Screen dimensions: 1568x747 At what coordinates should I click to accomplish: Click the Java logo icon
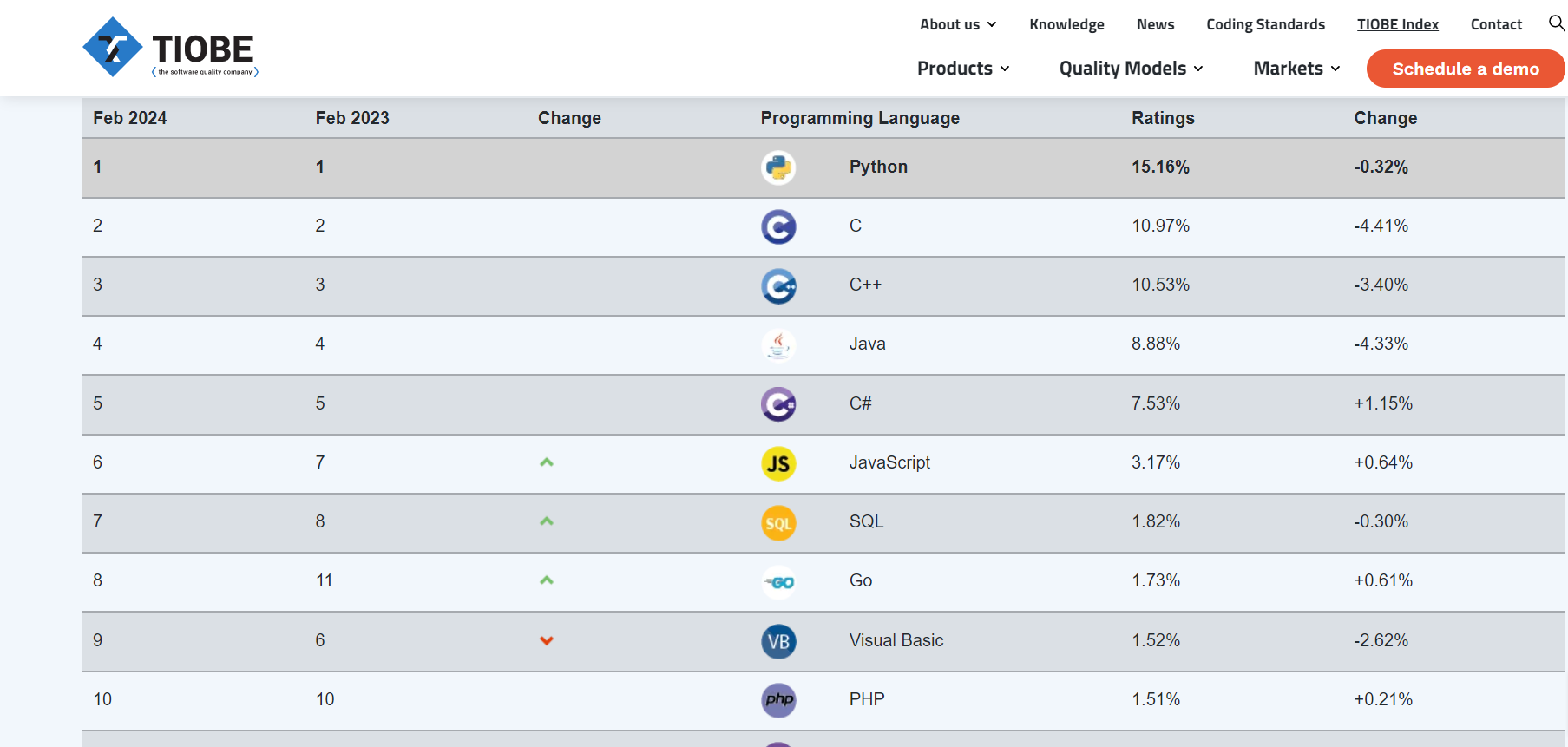coord(778,344)
